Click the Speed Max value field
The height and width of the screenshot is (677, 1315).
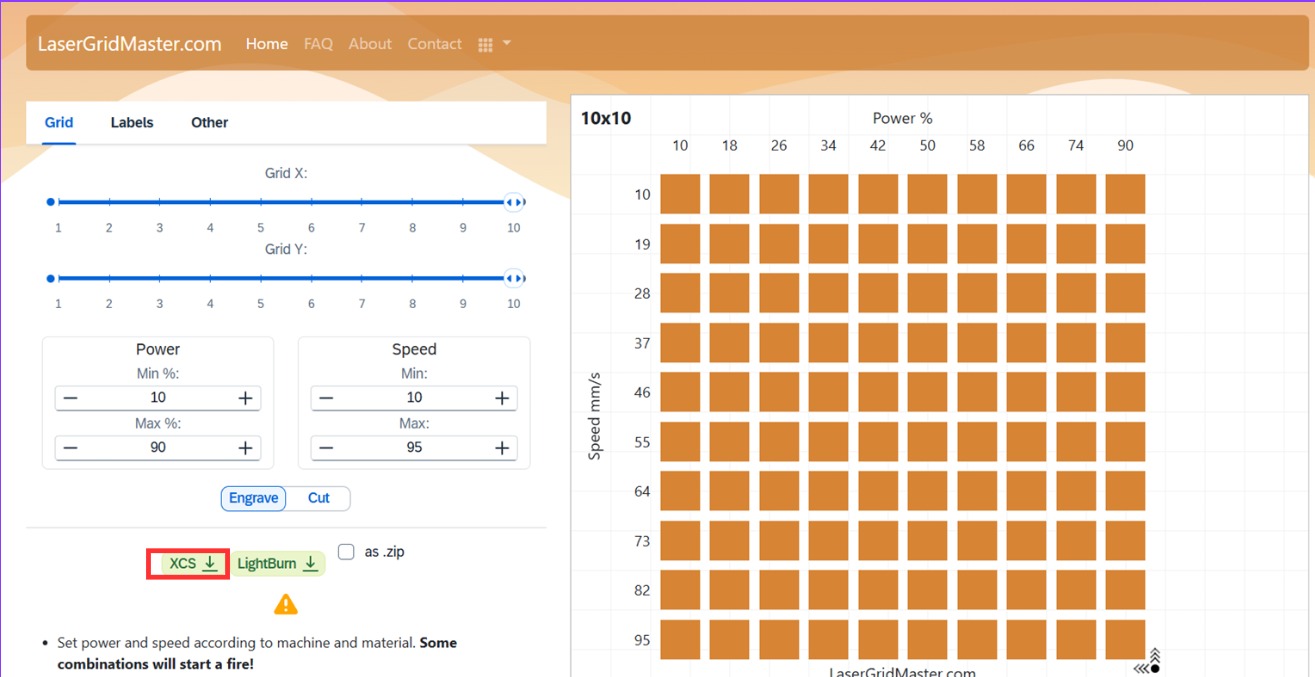point(414,448)
